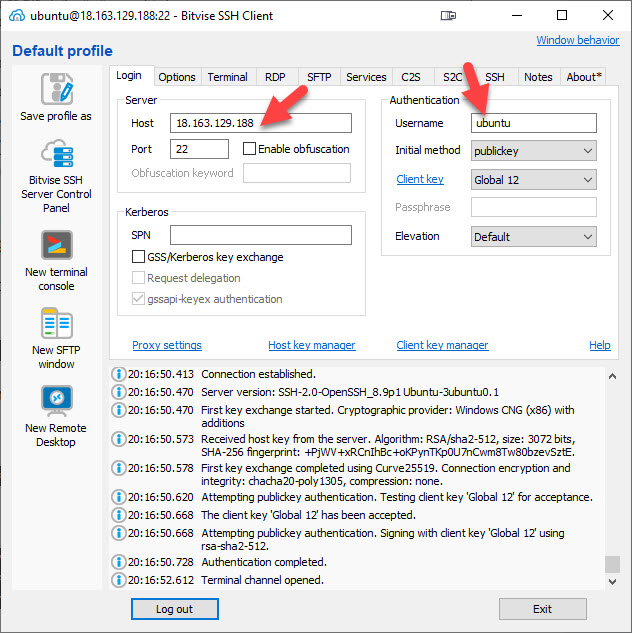
Task: Click the log scrollbar up arrow
Action: (612, 376)
